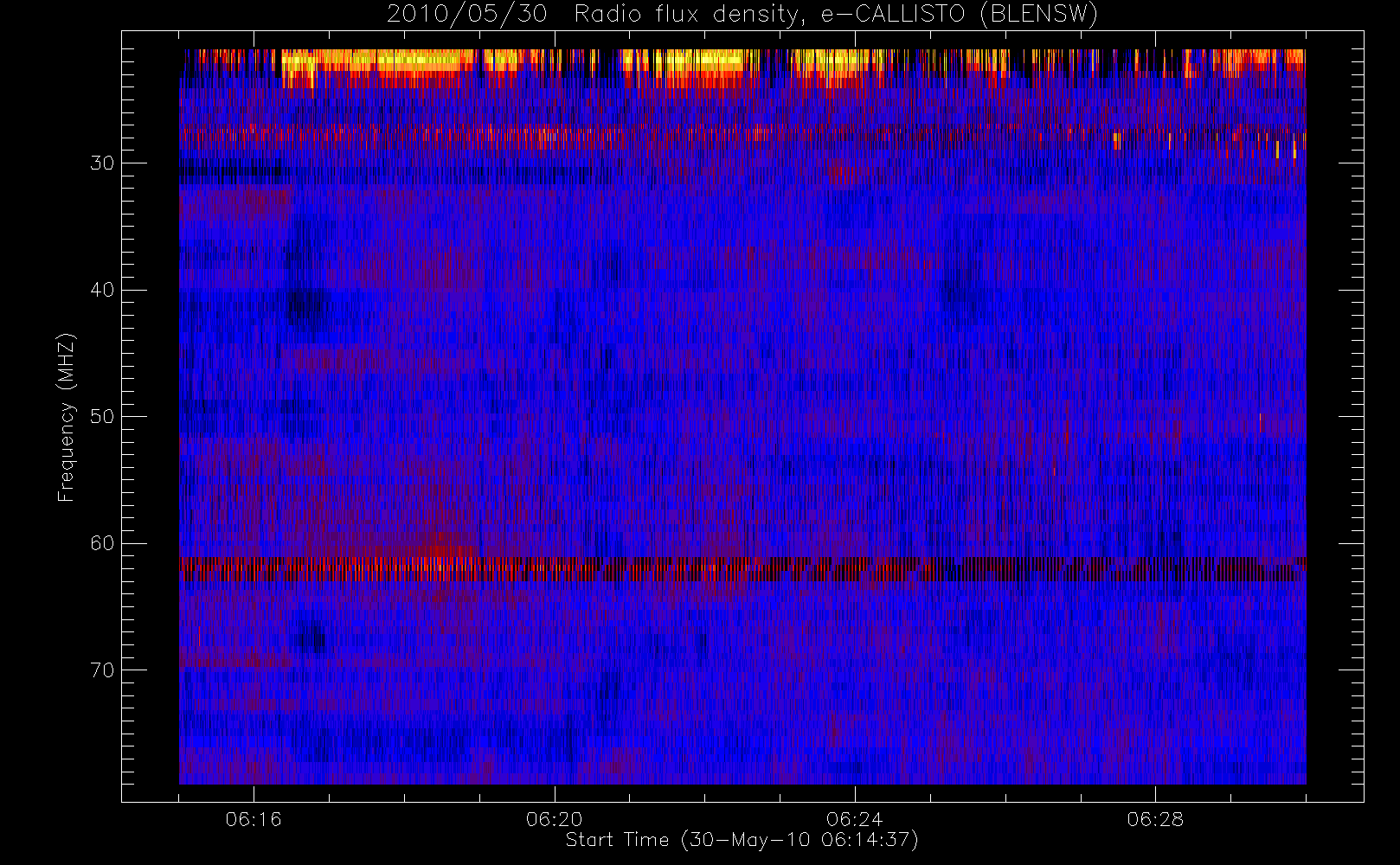Click the "Start Time (30-May-10 06:14:37)" x-axis label

coord(742,840)
